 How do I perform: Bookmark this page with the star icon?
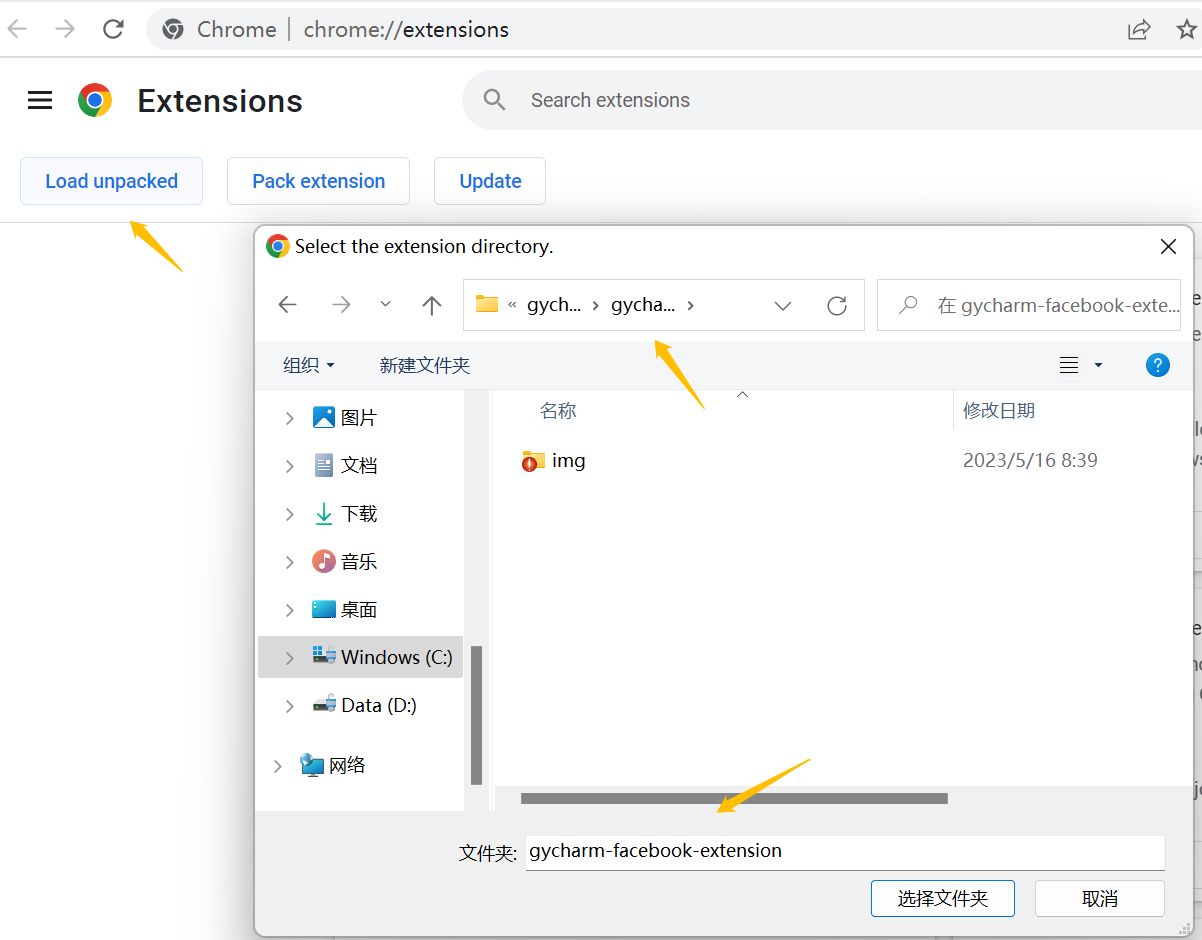point(1187,29)
